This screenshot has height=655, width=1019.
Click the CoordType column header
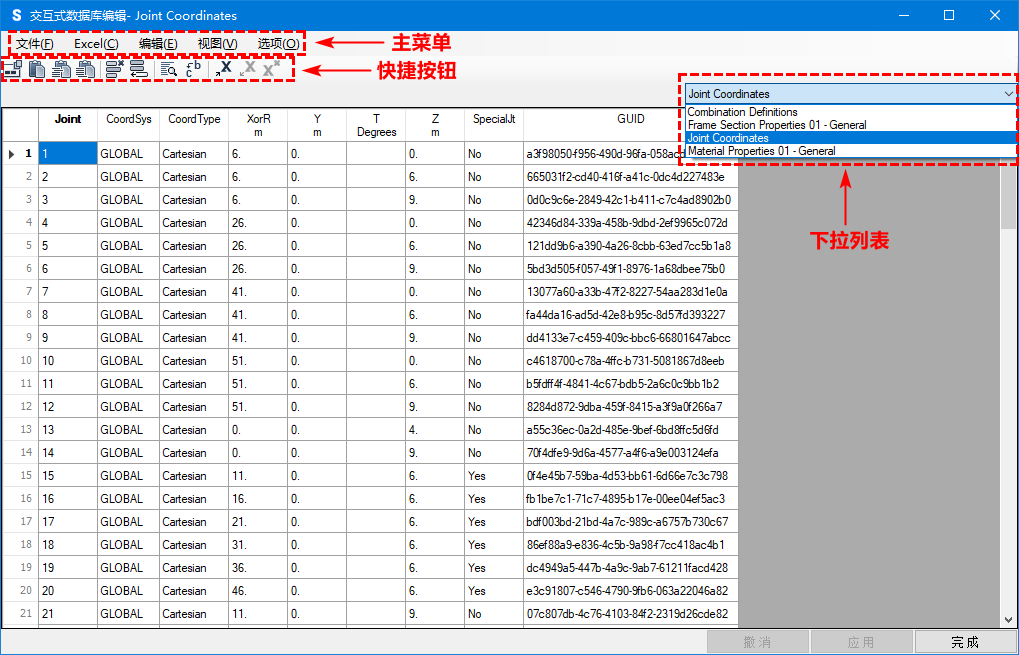[194, 119]
